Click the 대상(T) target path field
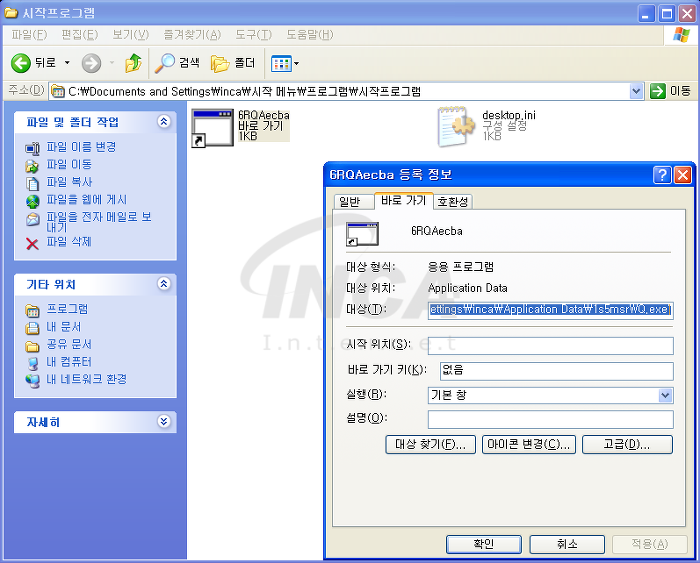700x563 pixels. pos(550,309)
